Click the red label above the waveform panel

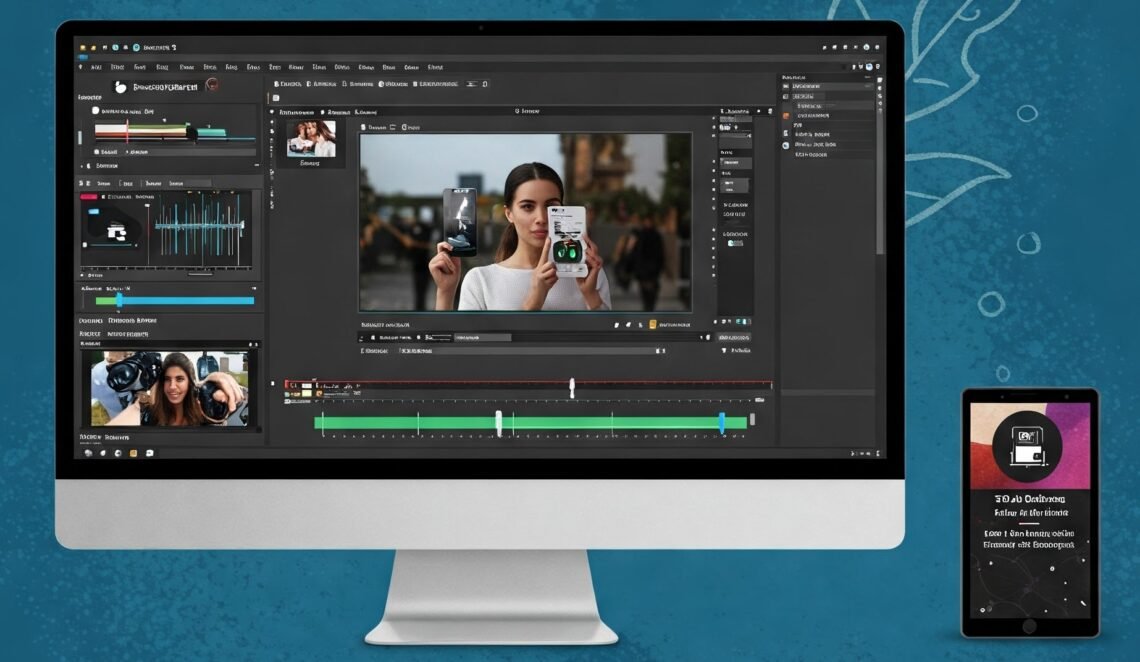tap(89, 197)
